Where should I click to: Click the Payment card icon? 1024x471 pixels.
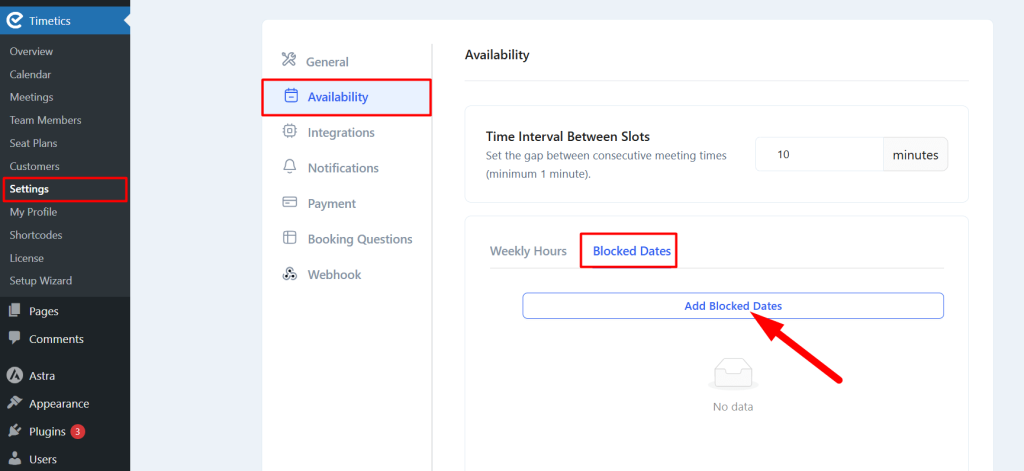point(289,203)
